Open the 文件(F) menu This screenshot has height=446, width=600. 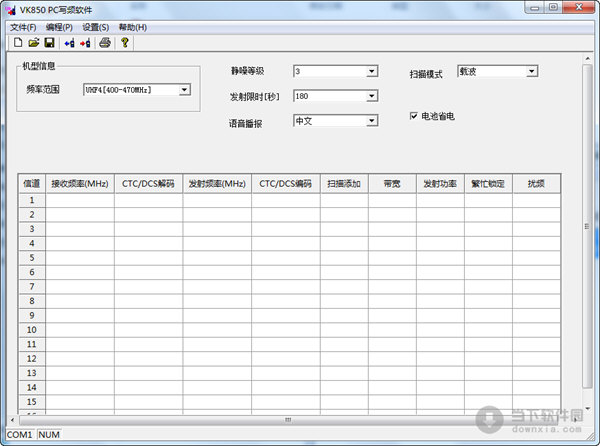pyautogui.click(x=23, y=27)
